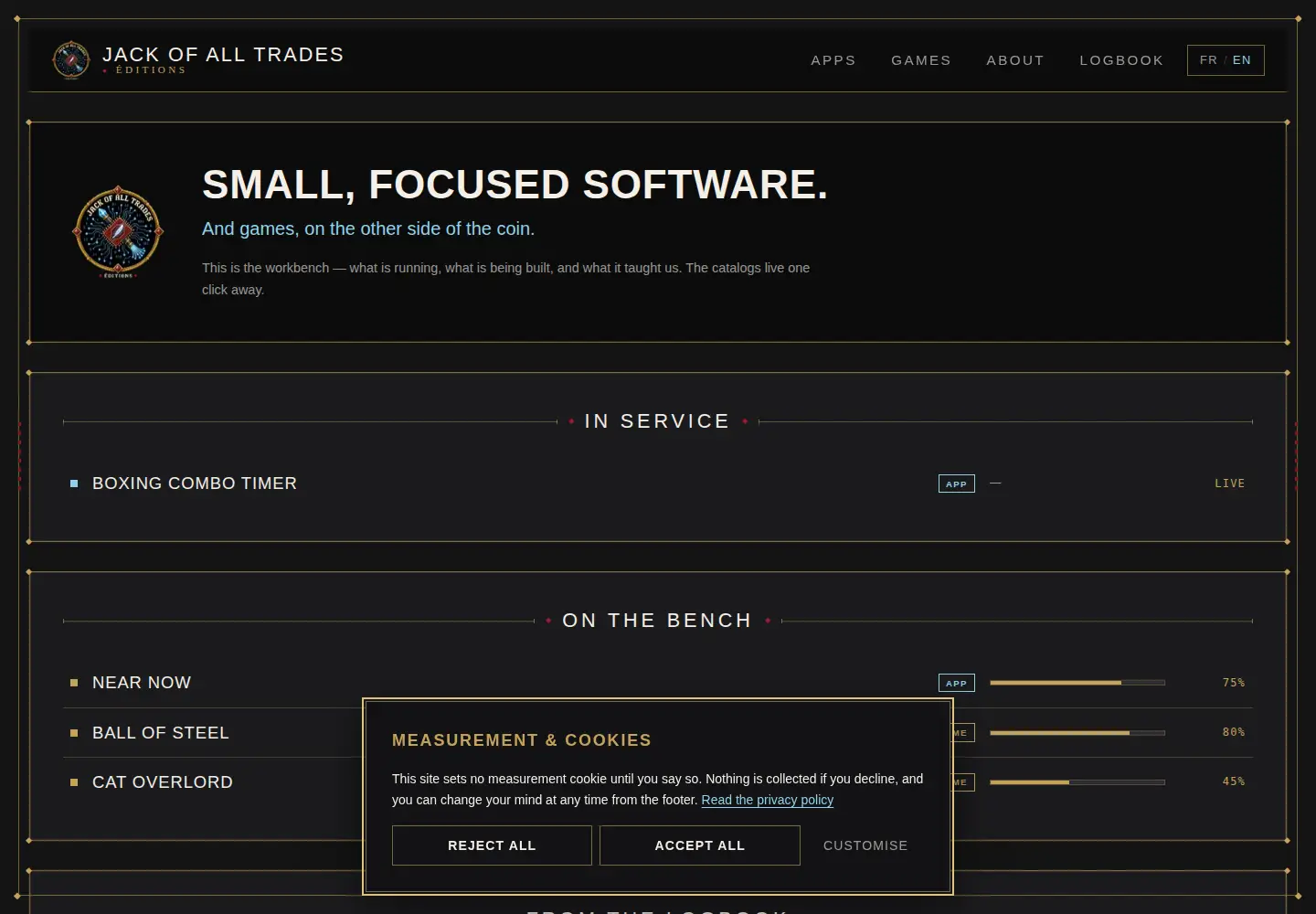Viewport: 1316px width, 914px height.
Task: Click the Small, Focused Software headline
Action: 515,185
